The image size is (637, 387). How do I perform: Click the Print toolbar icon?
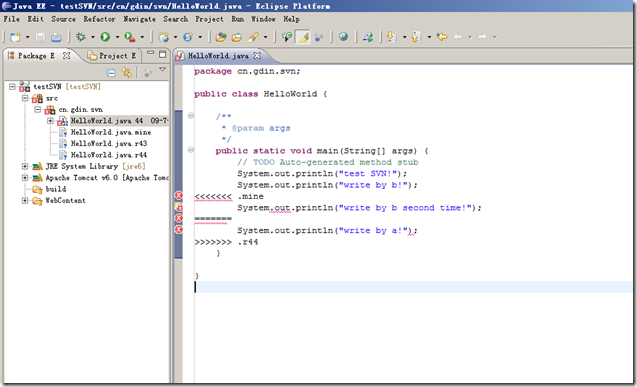tap(56, 37)
